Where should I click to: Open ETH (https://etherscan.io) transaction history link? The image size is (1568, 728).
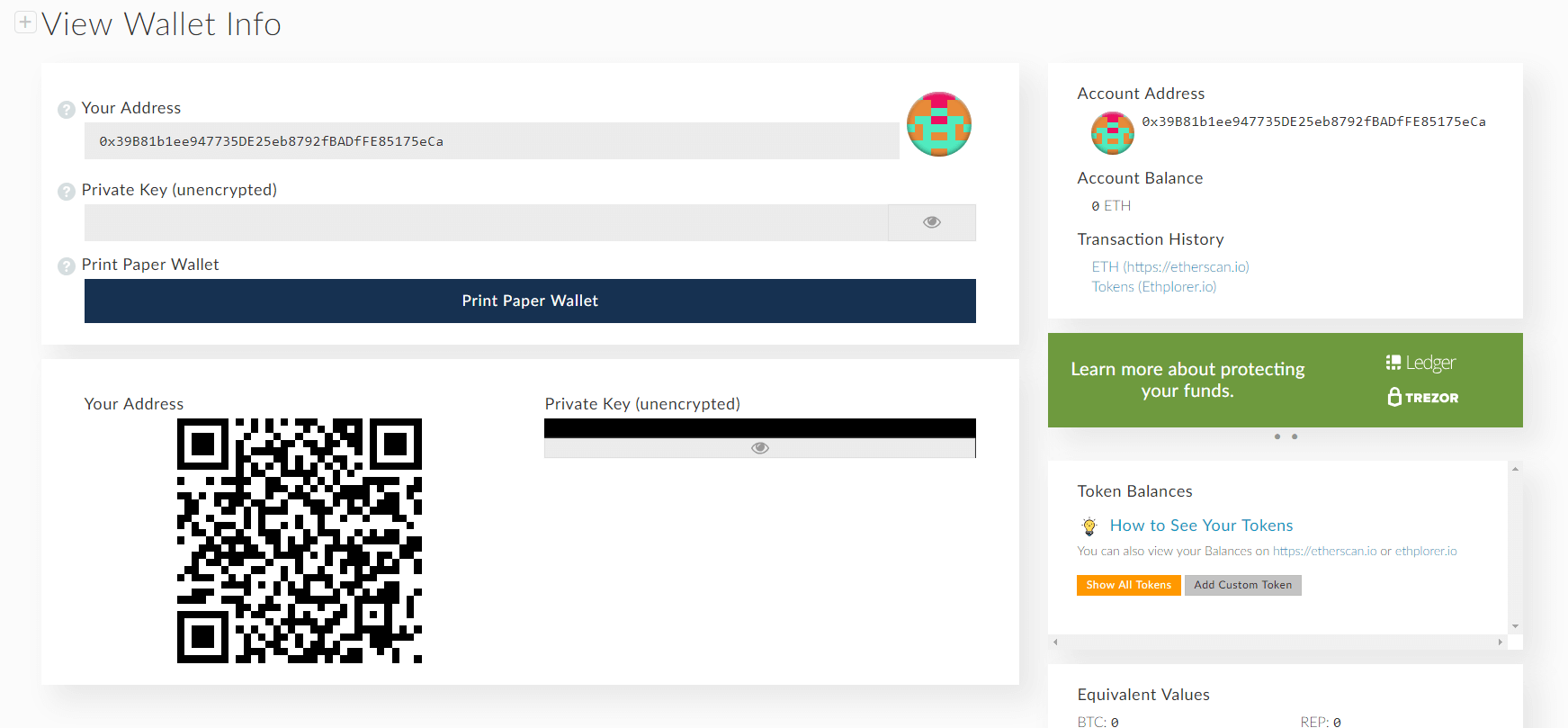pyautogui.click(x=1169, y=267)
